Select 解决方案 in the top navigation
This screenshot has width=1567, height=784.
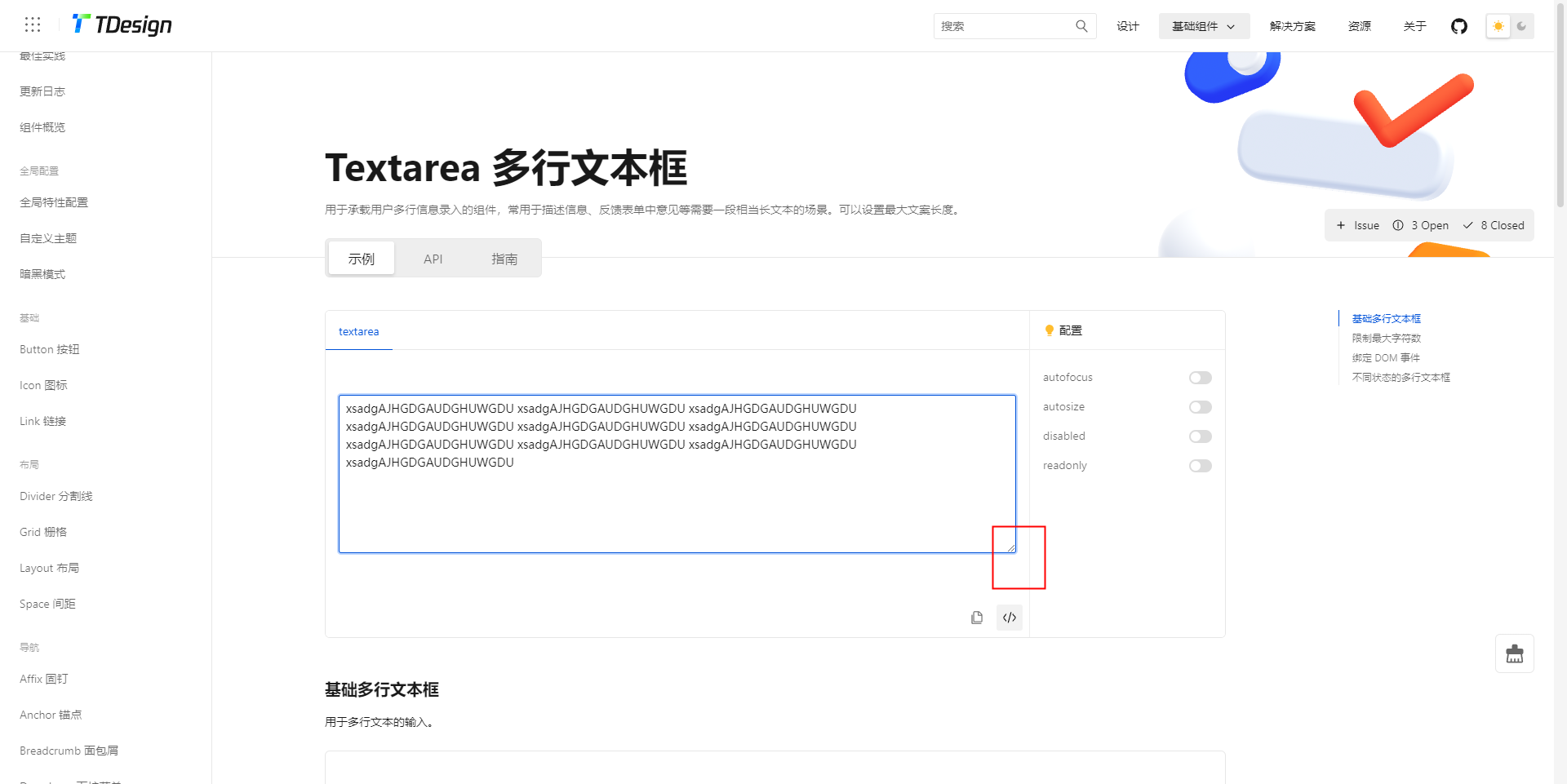1292,25
